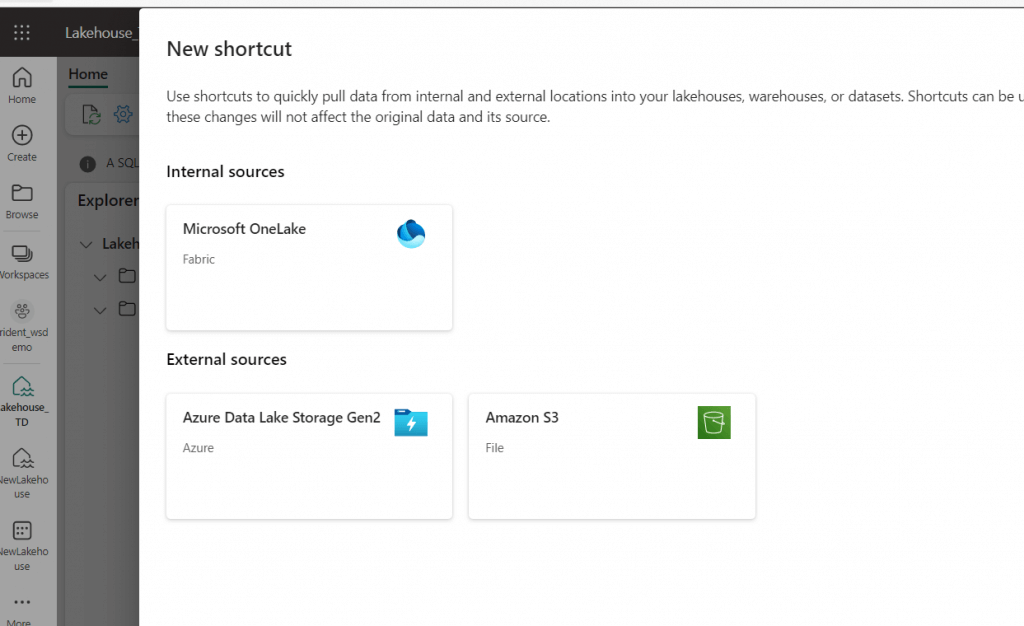
Task: Click the Lakehouse title in header
Action: point(101,33)
